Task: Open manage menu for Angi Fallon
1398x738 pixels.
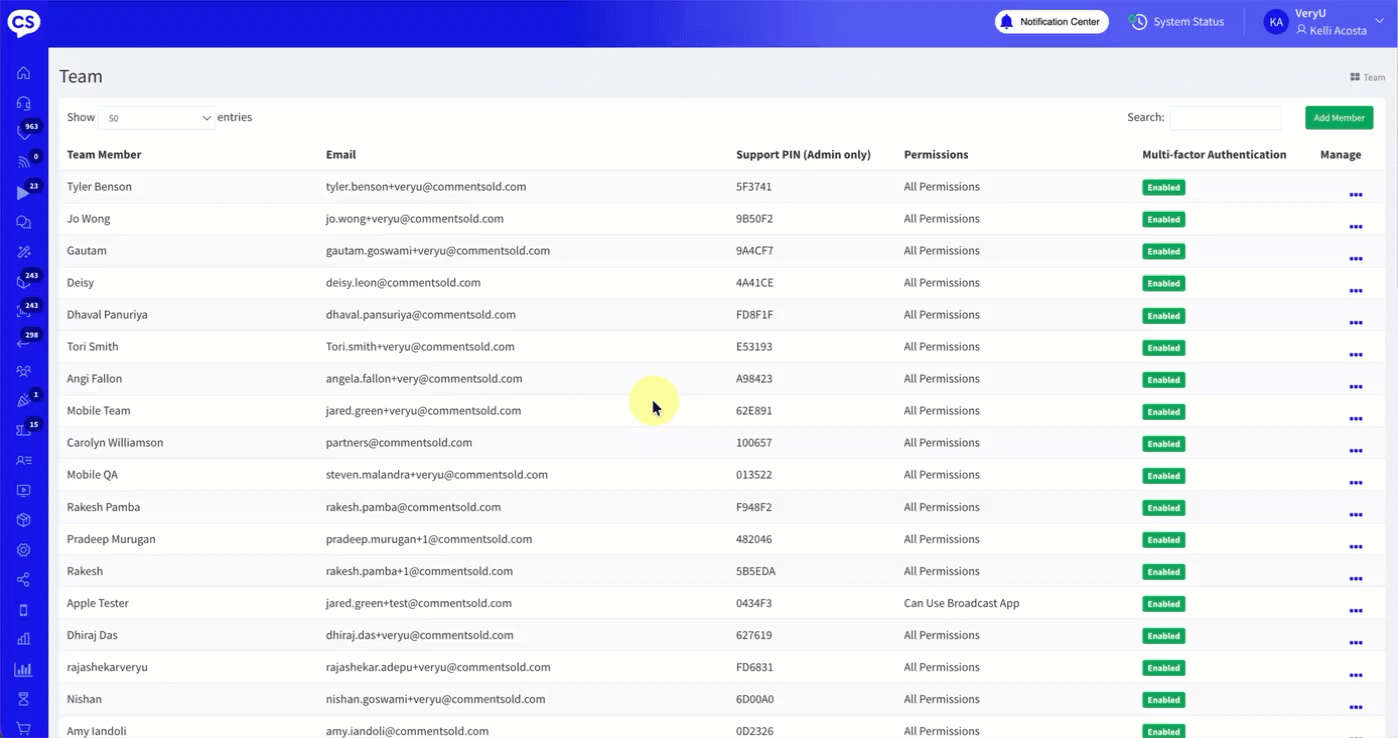Action: (x=1356, y=387)
